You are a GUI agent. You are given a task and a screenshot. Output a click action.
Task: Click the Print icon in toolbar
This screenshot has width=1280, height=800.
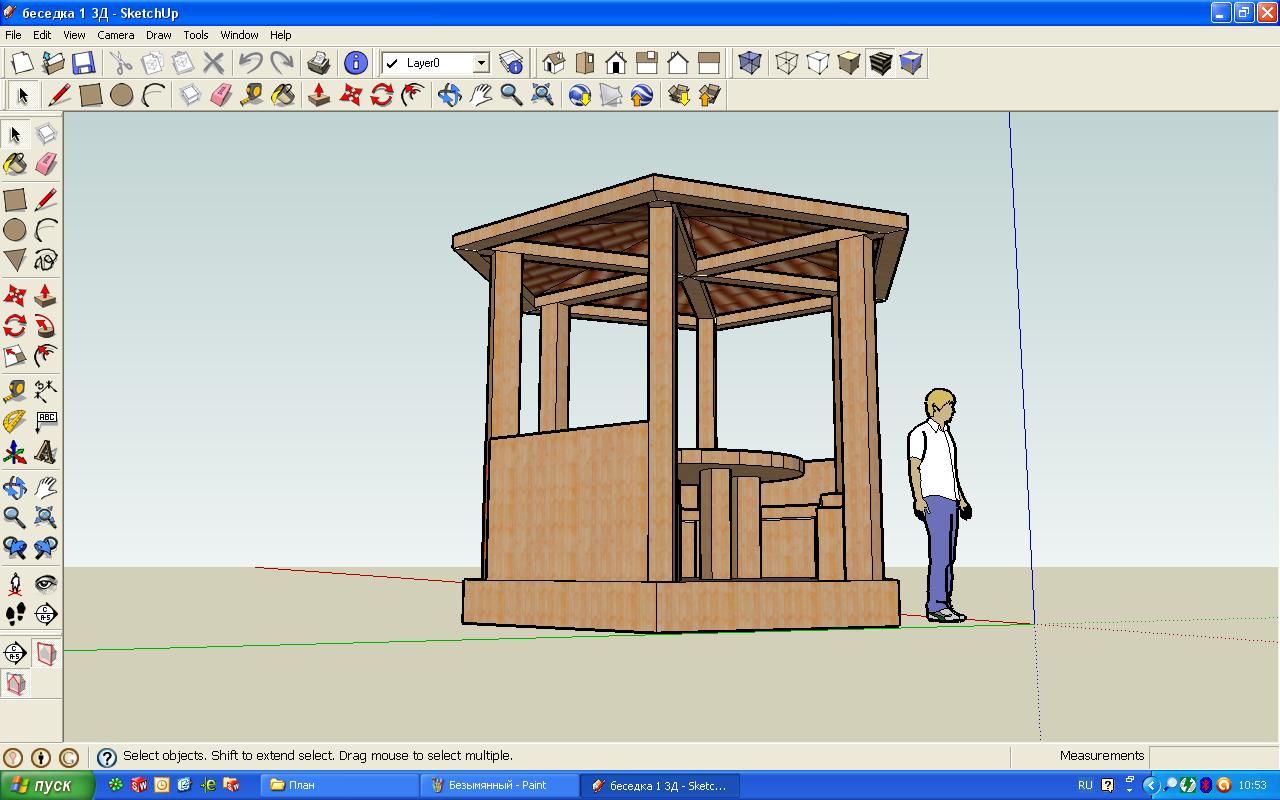(x=319, y=63)
